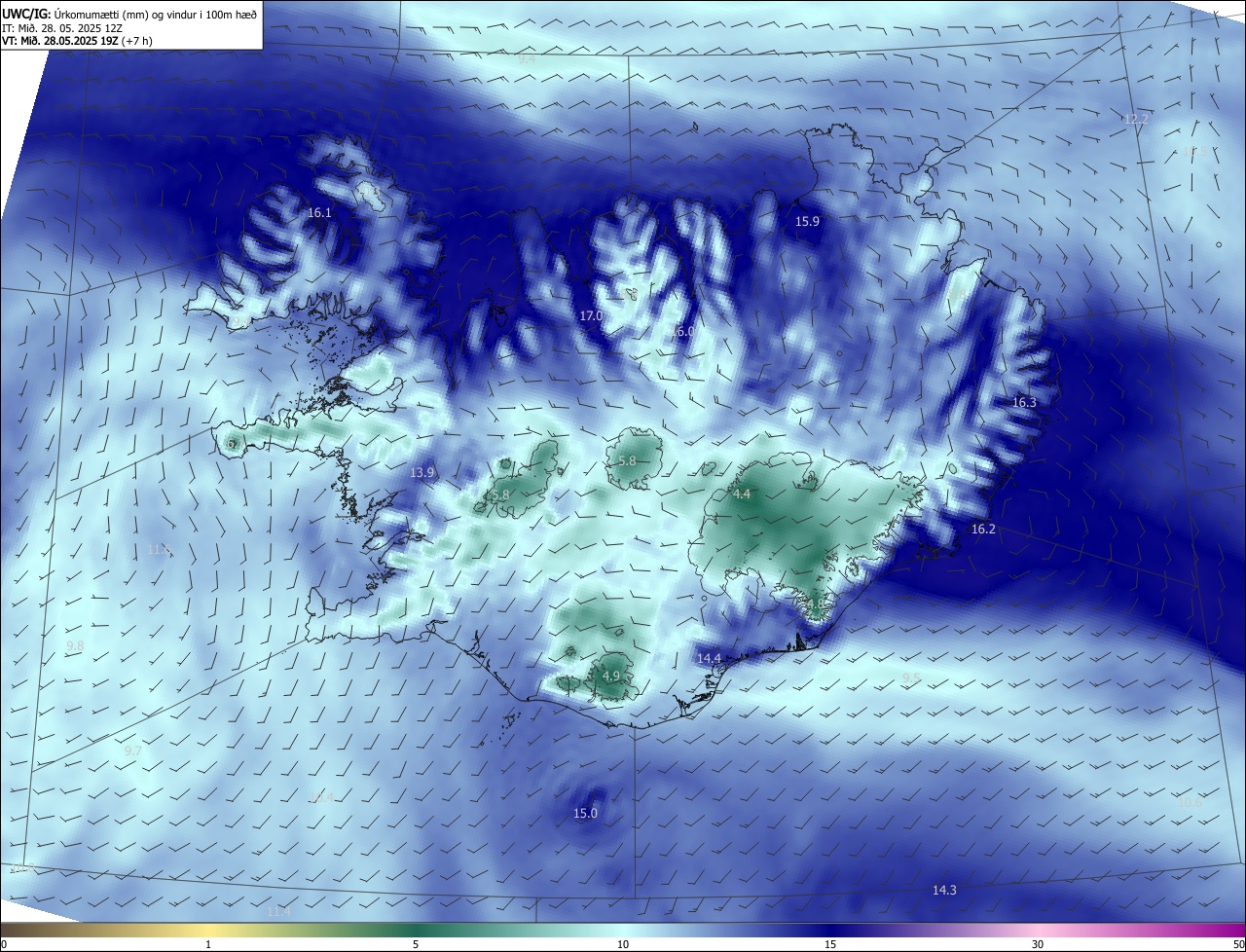Click the 15.0 value south of Iceland
The width and height of the screenshot is (1246, 952).
coord(585,813)
